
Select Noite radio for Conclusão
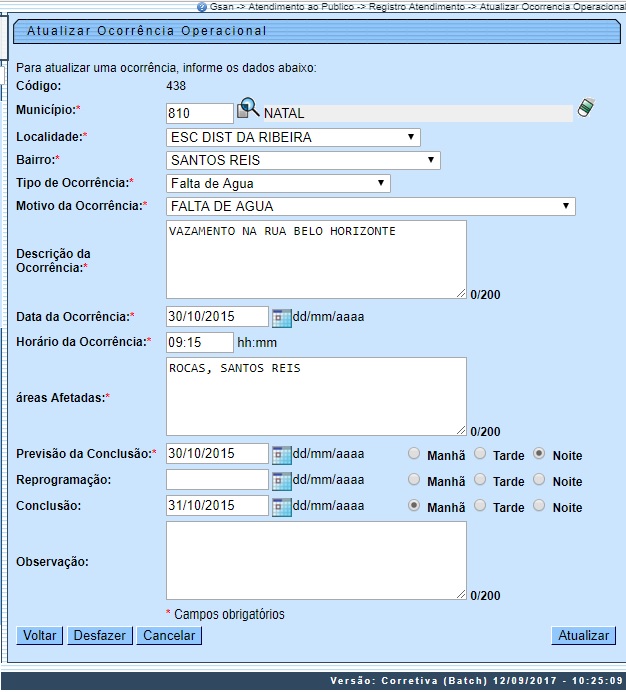pos(540,506)
